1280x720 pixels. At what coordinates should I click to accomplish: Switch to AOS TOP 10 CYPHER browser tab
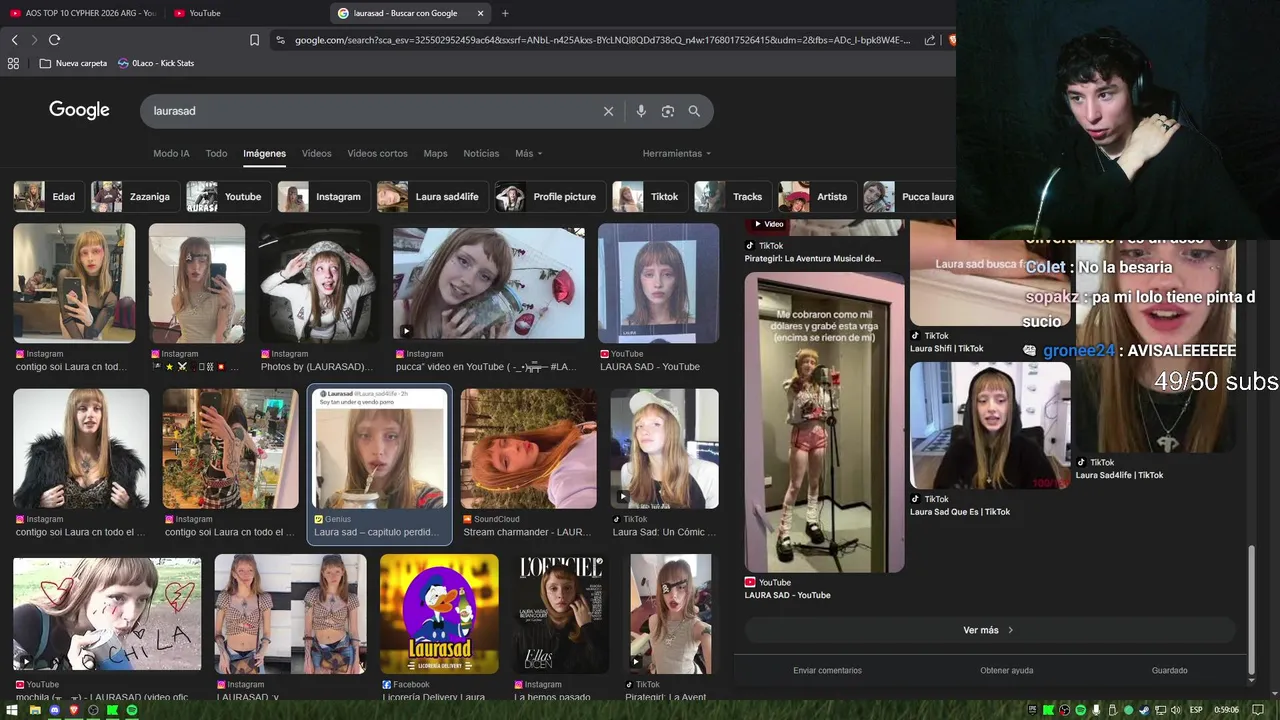[83, 13]
